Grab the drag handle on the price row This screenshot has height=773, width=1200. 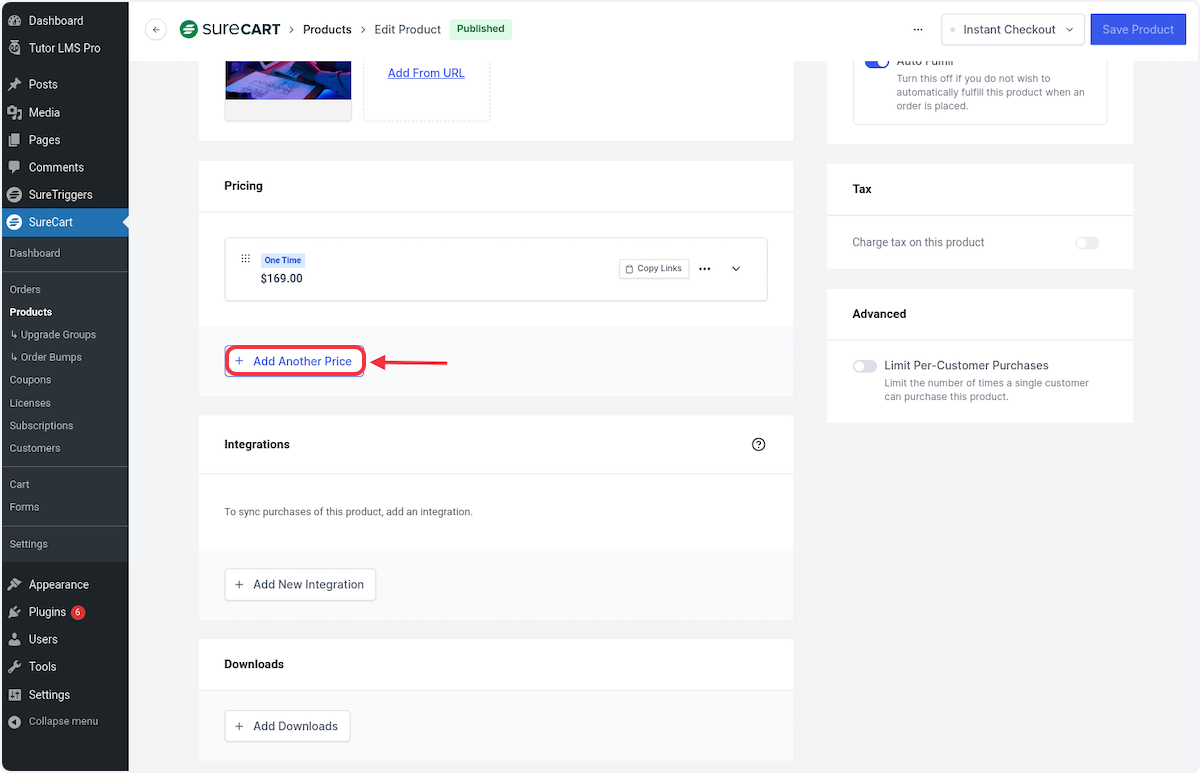(245, 258)
